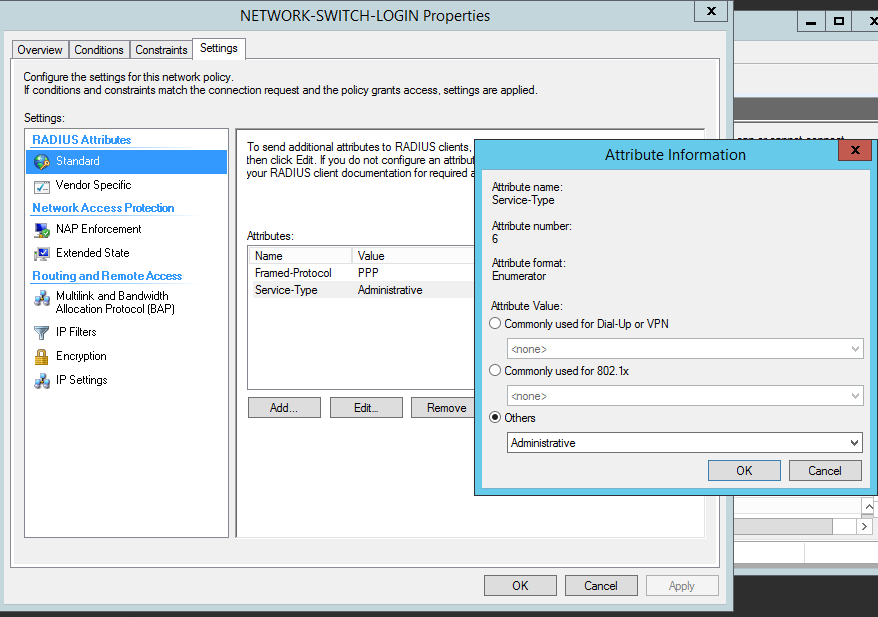The image size is (878, 617).
Task: Click the Standard globe icon
Action: (x=42, y=162)
